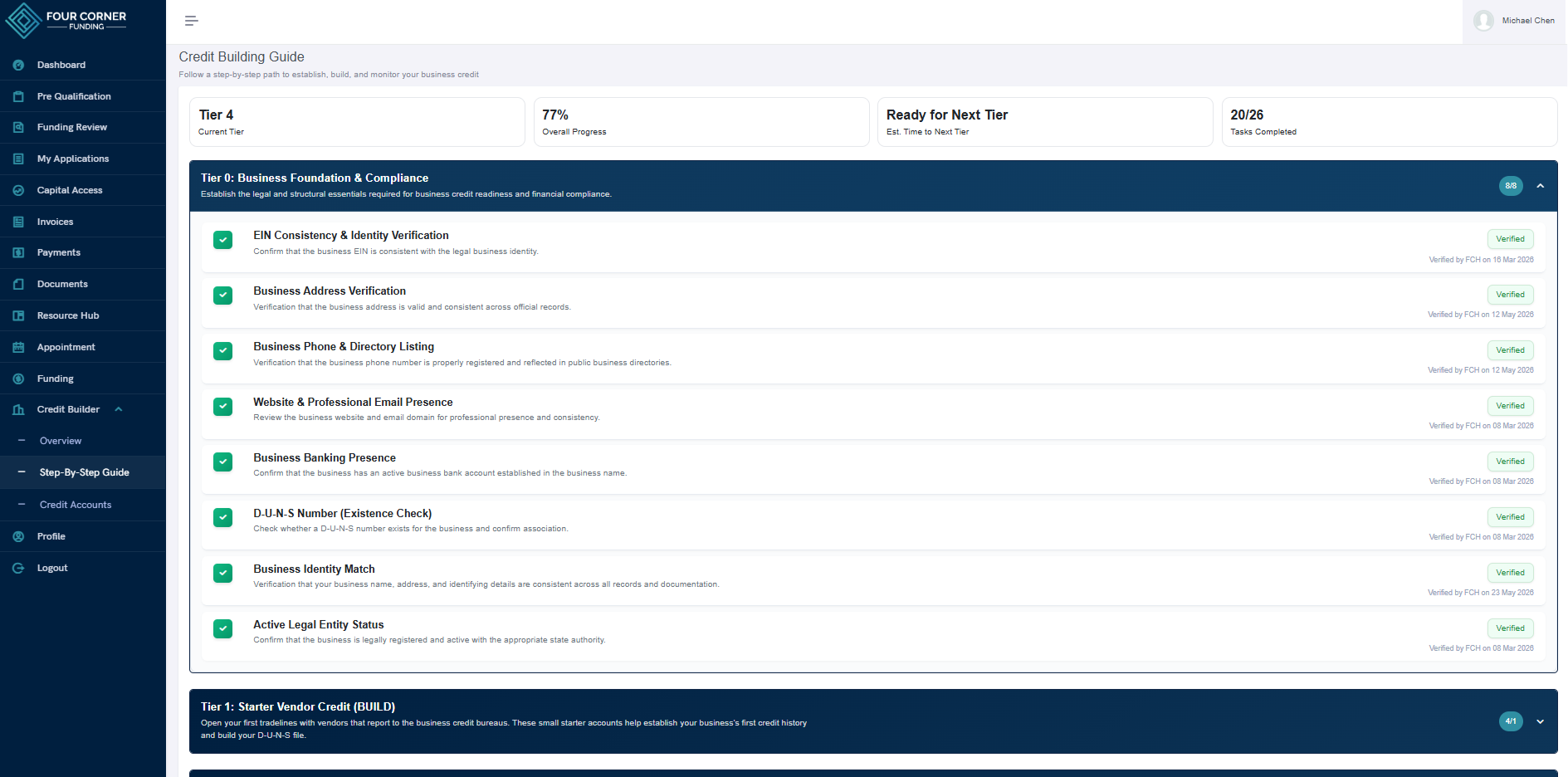
Task: Toggle Business Phone & Directory Listing checkbox
Action: click(222, 351)
